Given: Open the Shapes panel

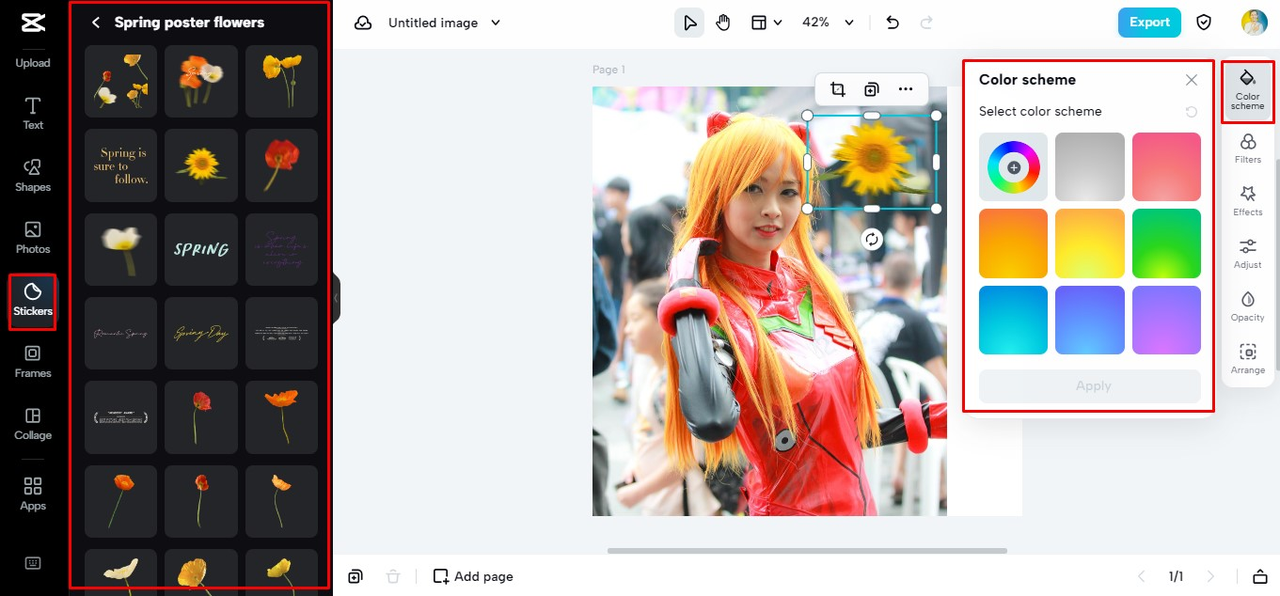Looking at the screenshot, I should pyautogui.click(x=33, y=175).
